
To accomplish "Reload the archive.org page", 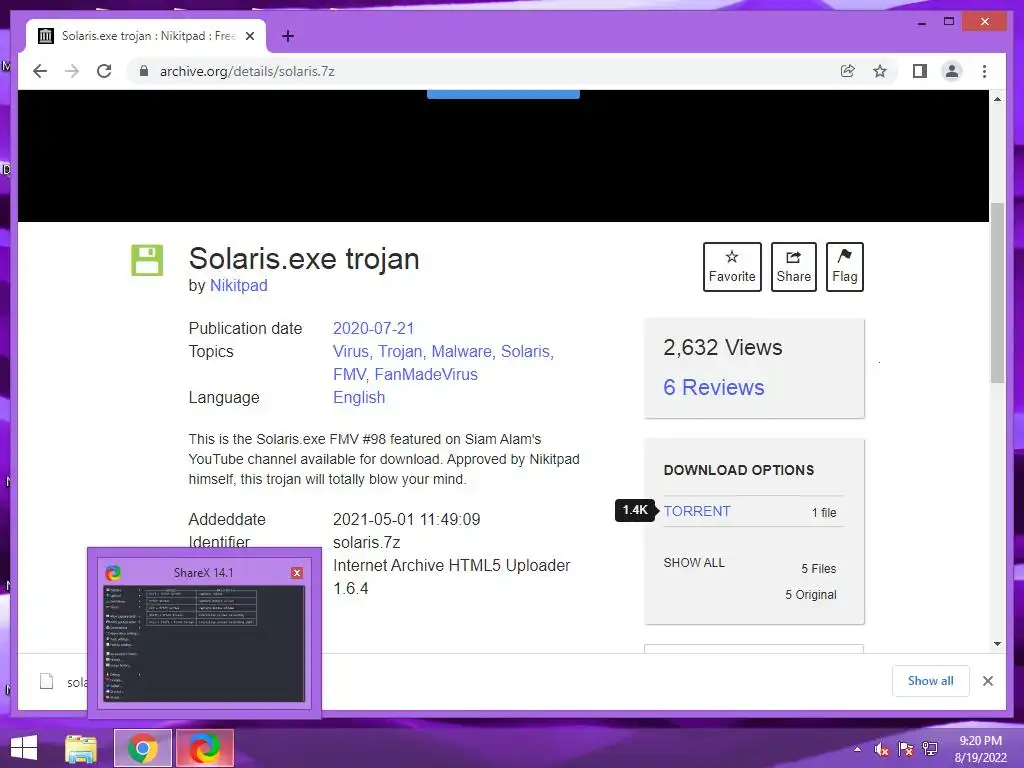I will tap(104, 71).
